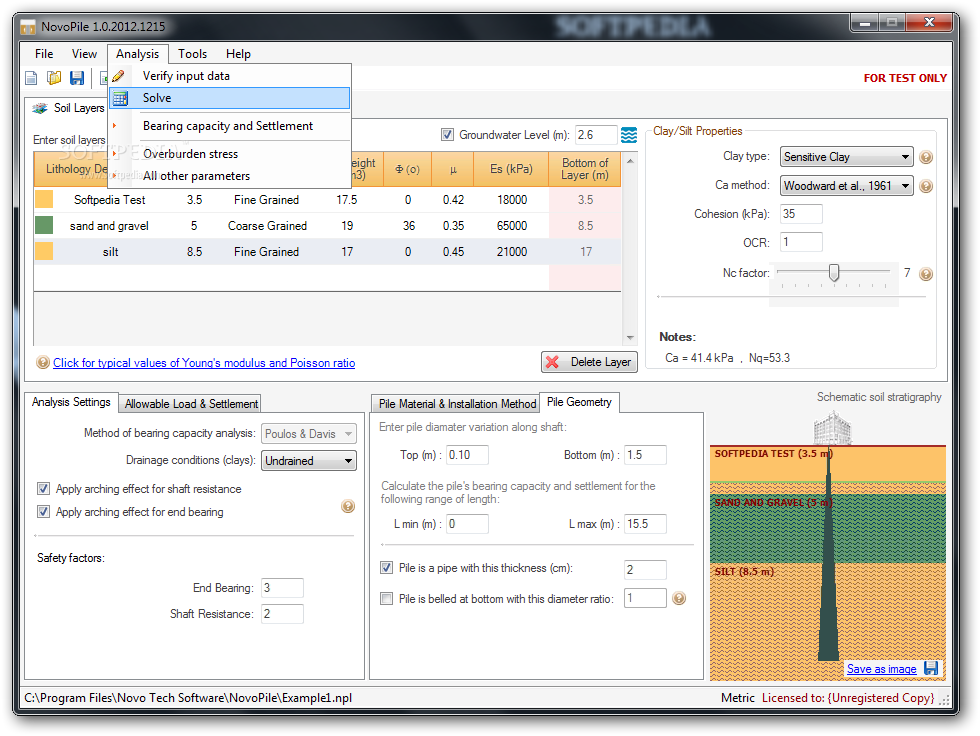
Task: Toggle arching effect for shaft resistance
Action: click(x=43, y=489)
